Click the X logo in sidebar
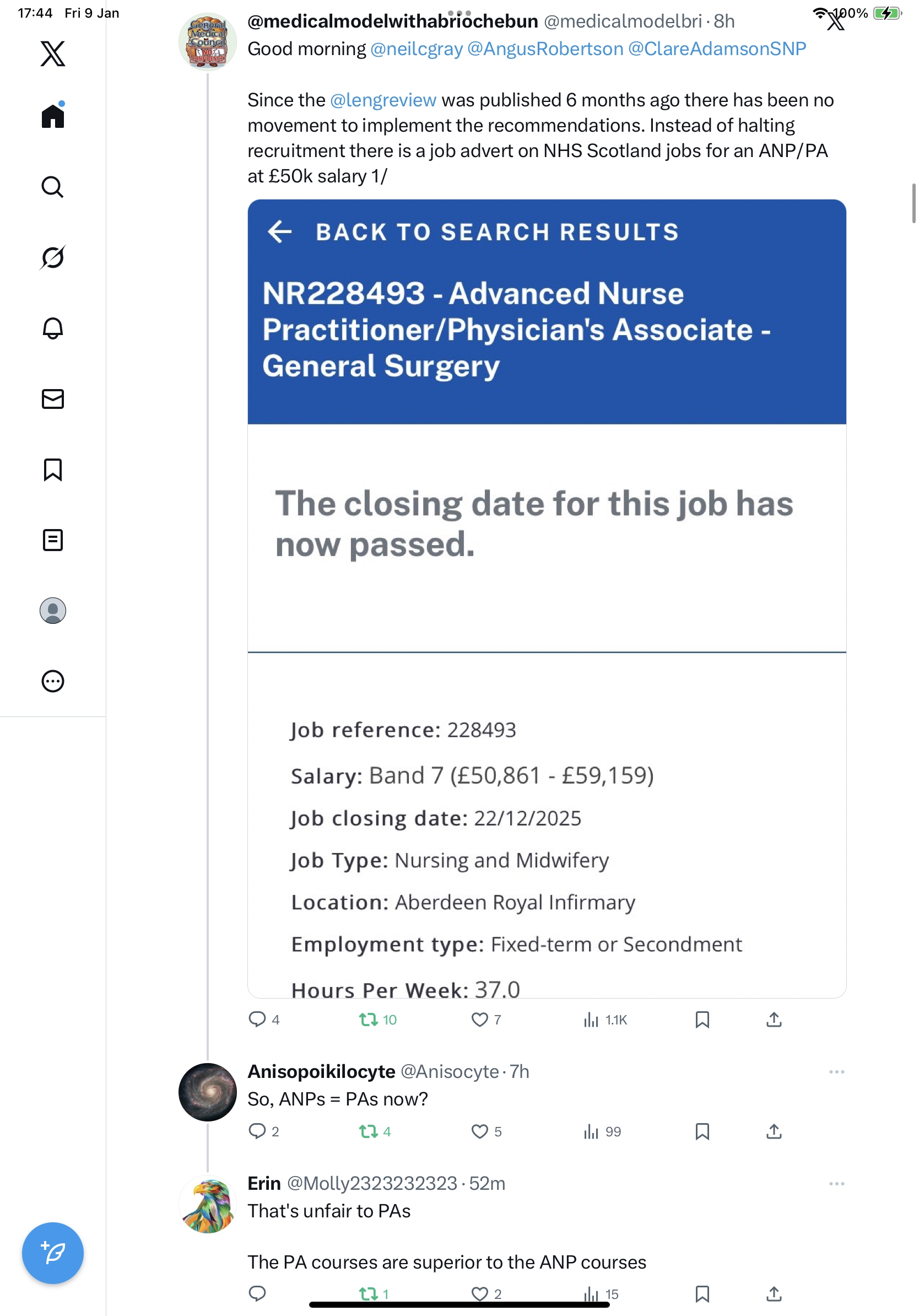 pyautogui.click(x=53, y=54)
